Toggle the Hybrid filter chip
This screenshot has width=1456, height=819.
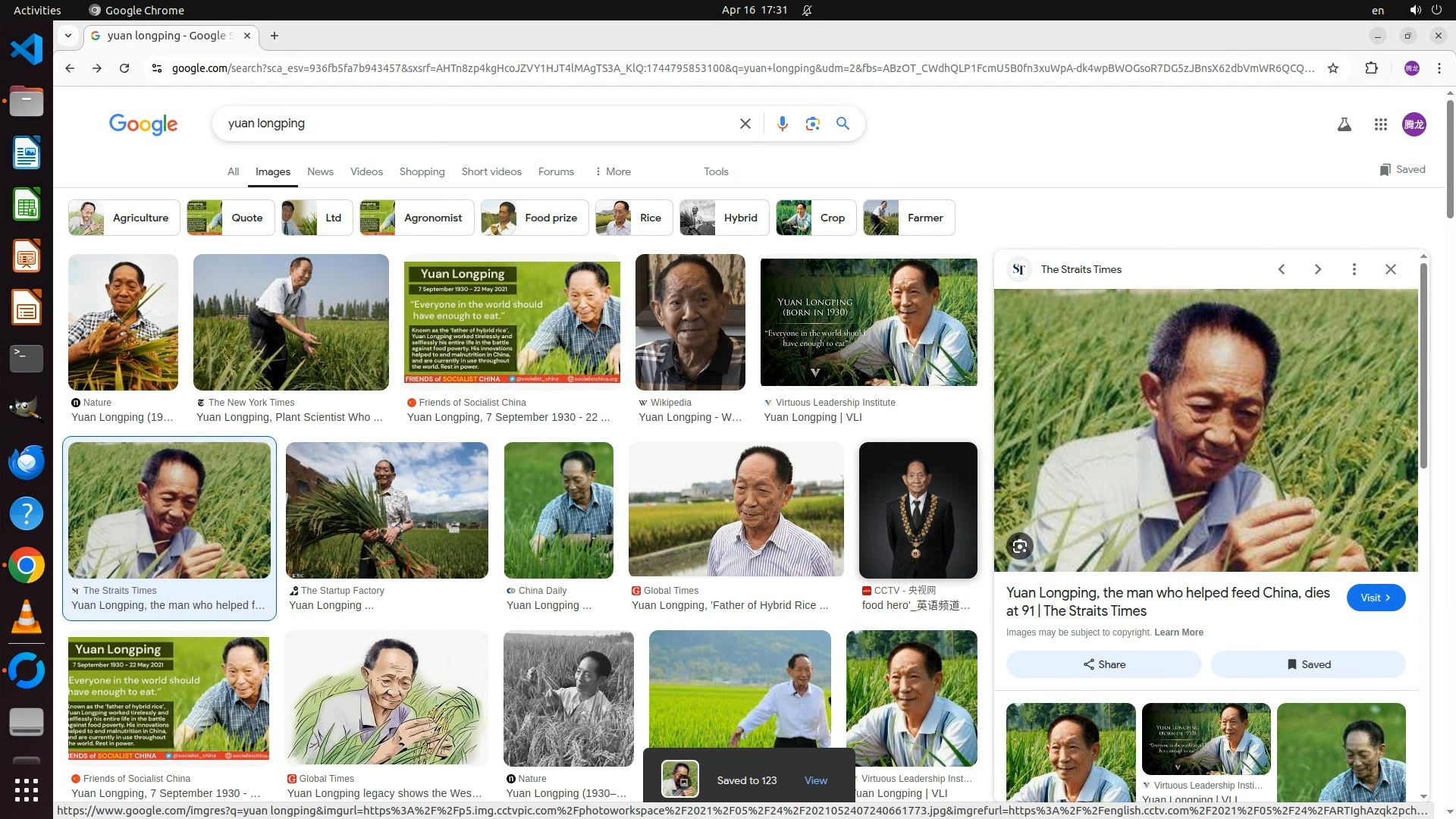click(x=724, y=218)
